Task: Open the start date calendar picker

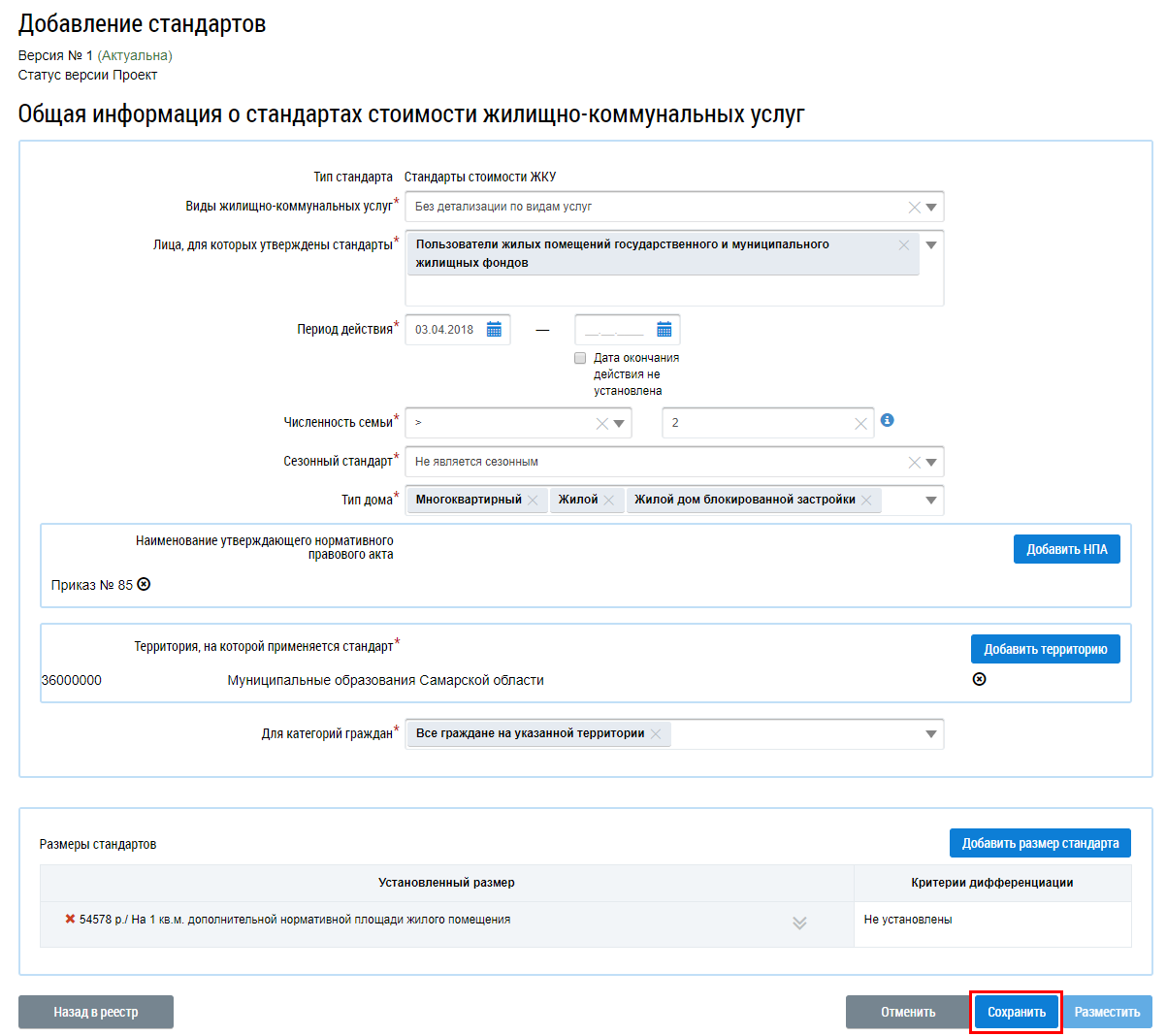Action: pos(494,330)
